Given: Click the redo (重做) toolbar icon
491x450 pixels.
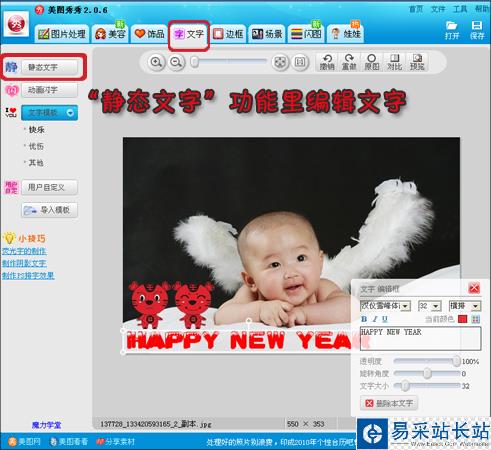Looking at the screenshot, I should [x=349, y=62].
